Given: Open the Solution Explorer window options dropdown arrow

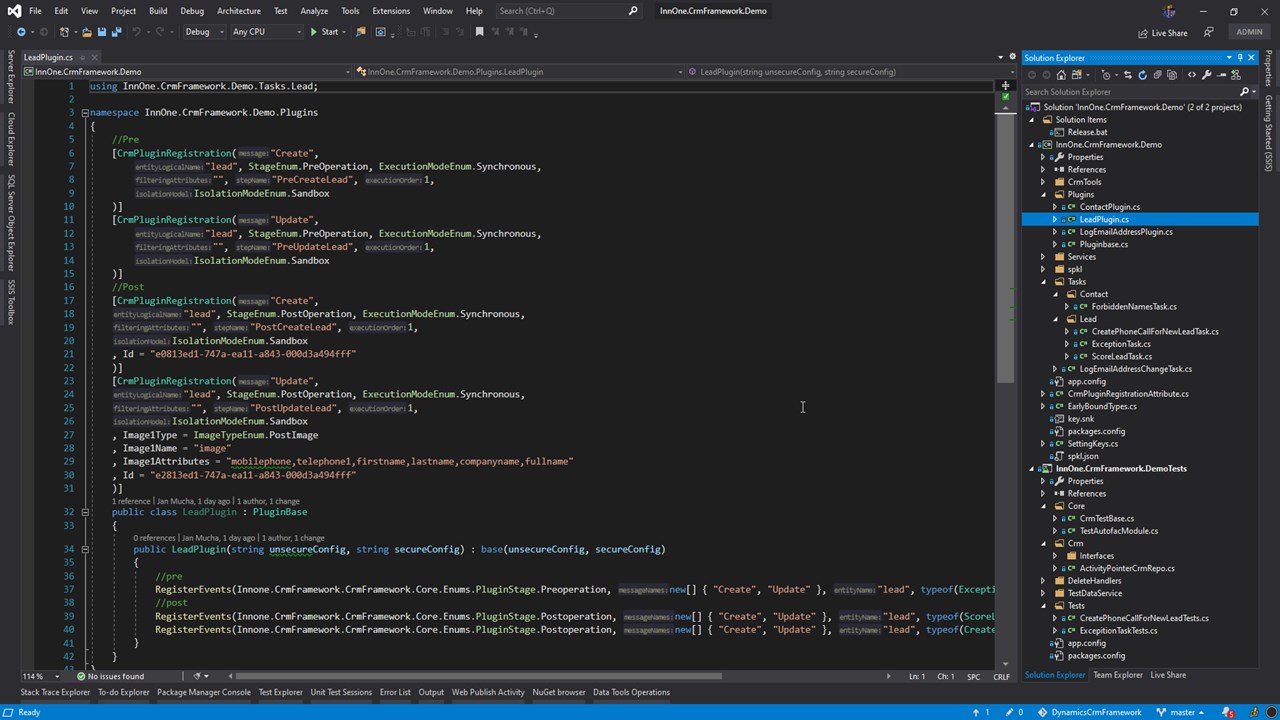Looking at the screenshot, I should click(x=1229, y=58).
